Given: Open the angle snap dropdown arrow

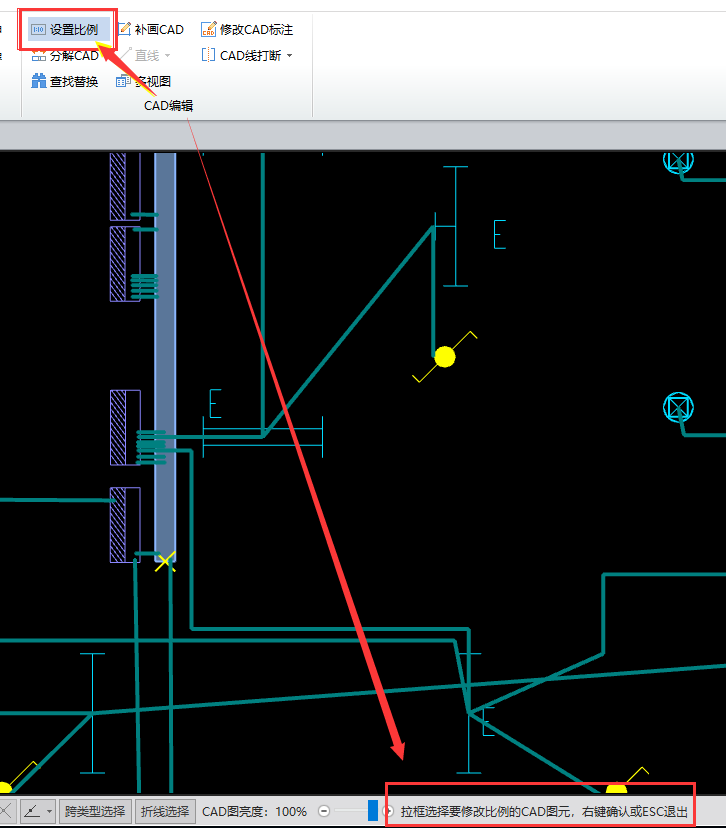Looking at the screenshot, I should point(49,811).
